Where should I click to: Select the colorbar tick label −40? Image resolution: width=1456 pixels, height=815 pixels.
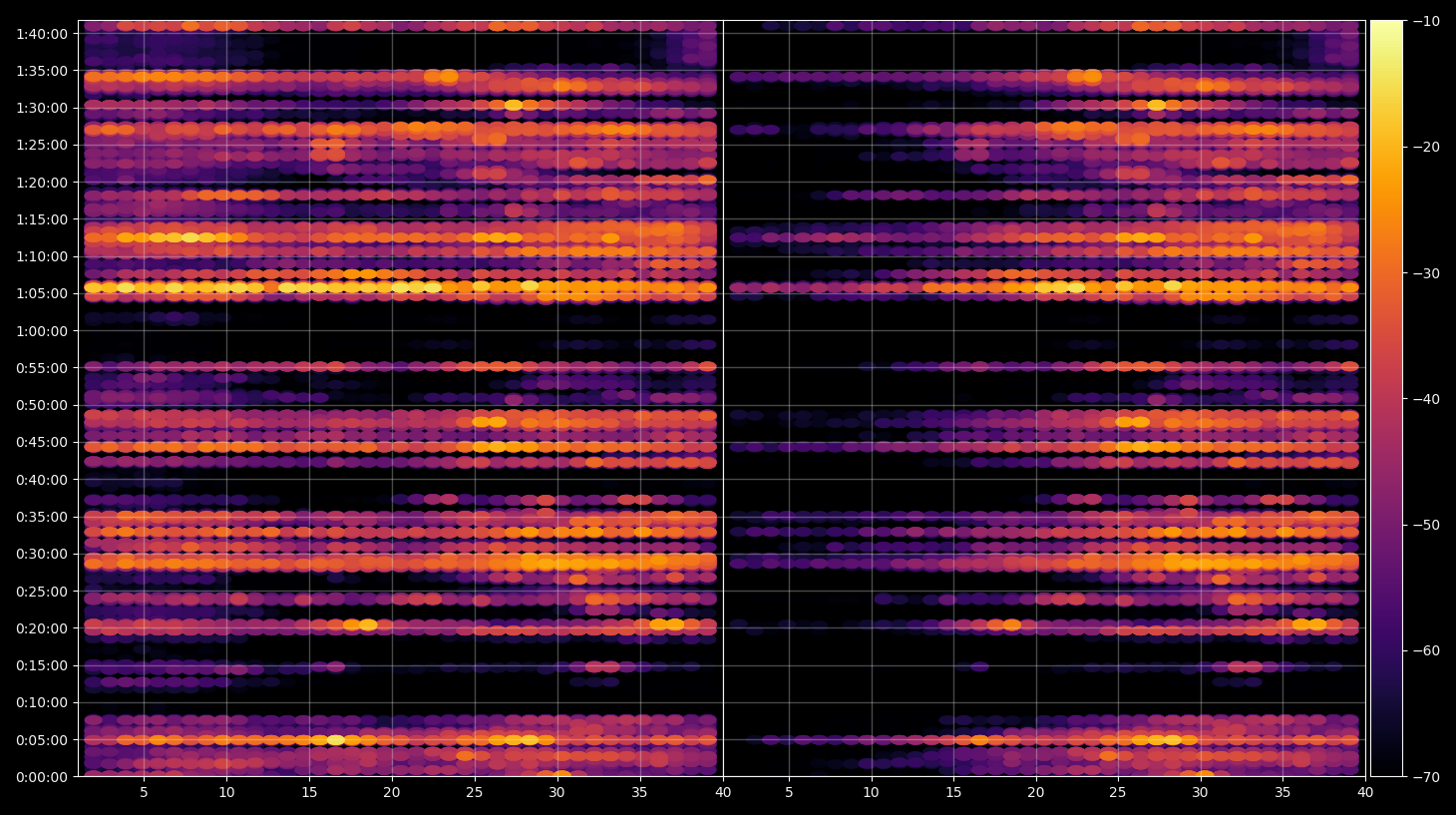point(1425,399)
